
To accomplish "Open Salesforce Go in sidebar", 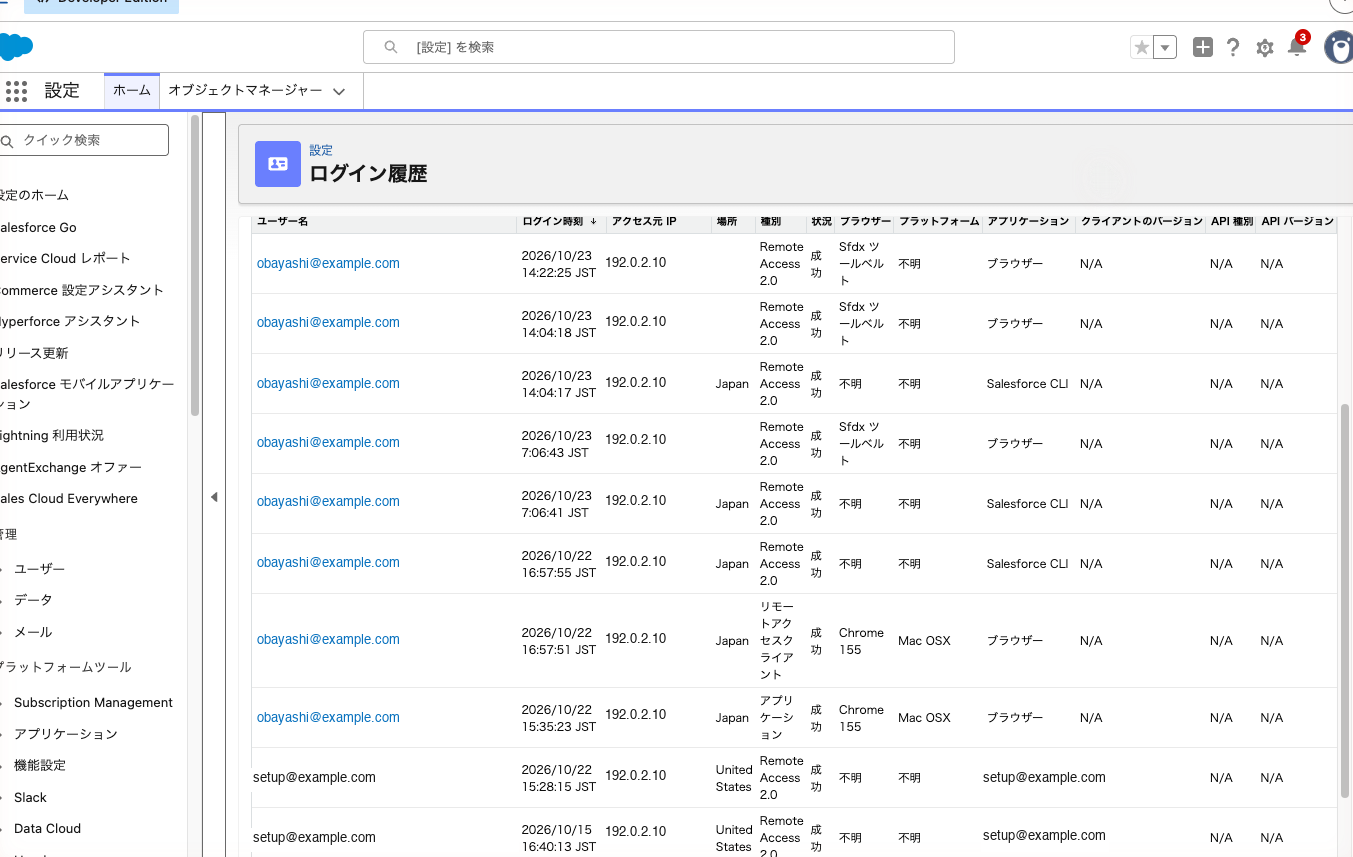I will 38,227.
